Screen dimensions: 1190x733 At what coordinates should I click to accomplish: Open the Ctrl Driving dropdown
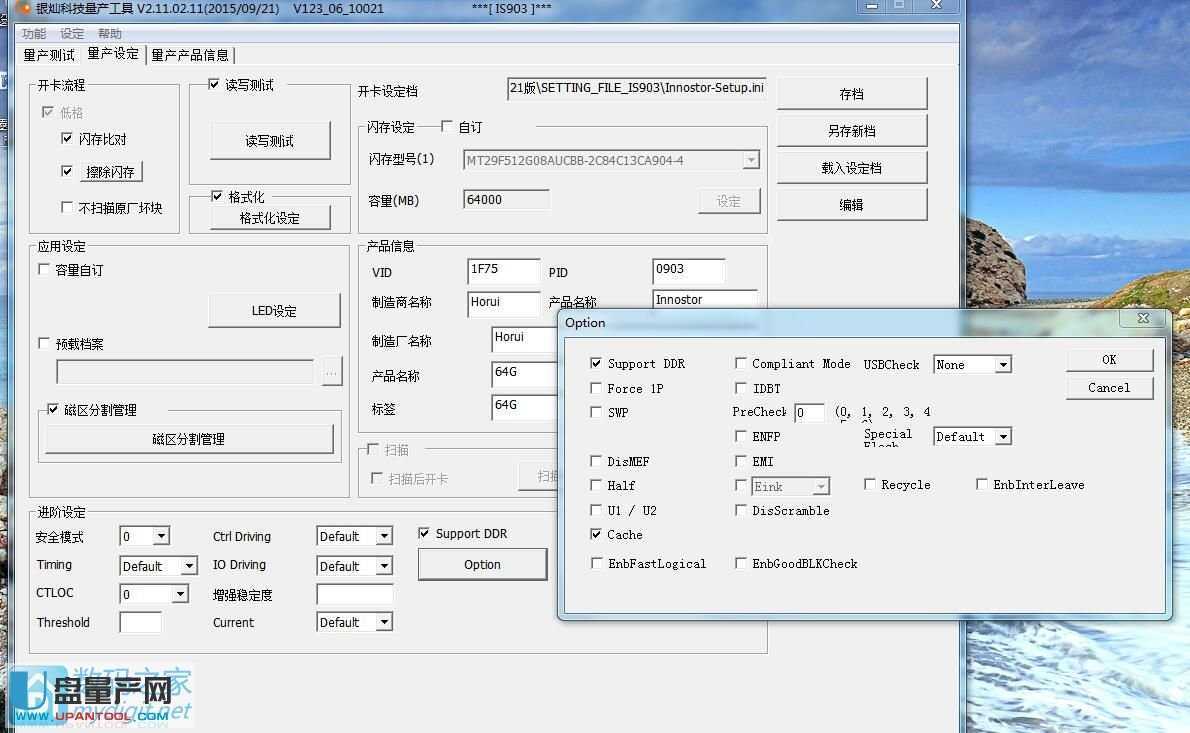(381, 536)
